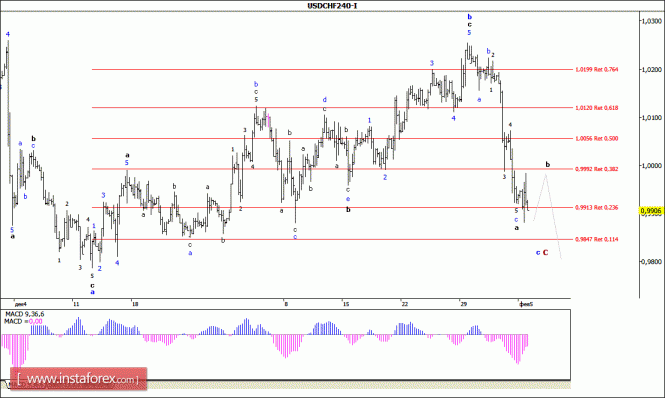Click the blue b label at chart peak

[x=469, y=17]
